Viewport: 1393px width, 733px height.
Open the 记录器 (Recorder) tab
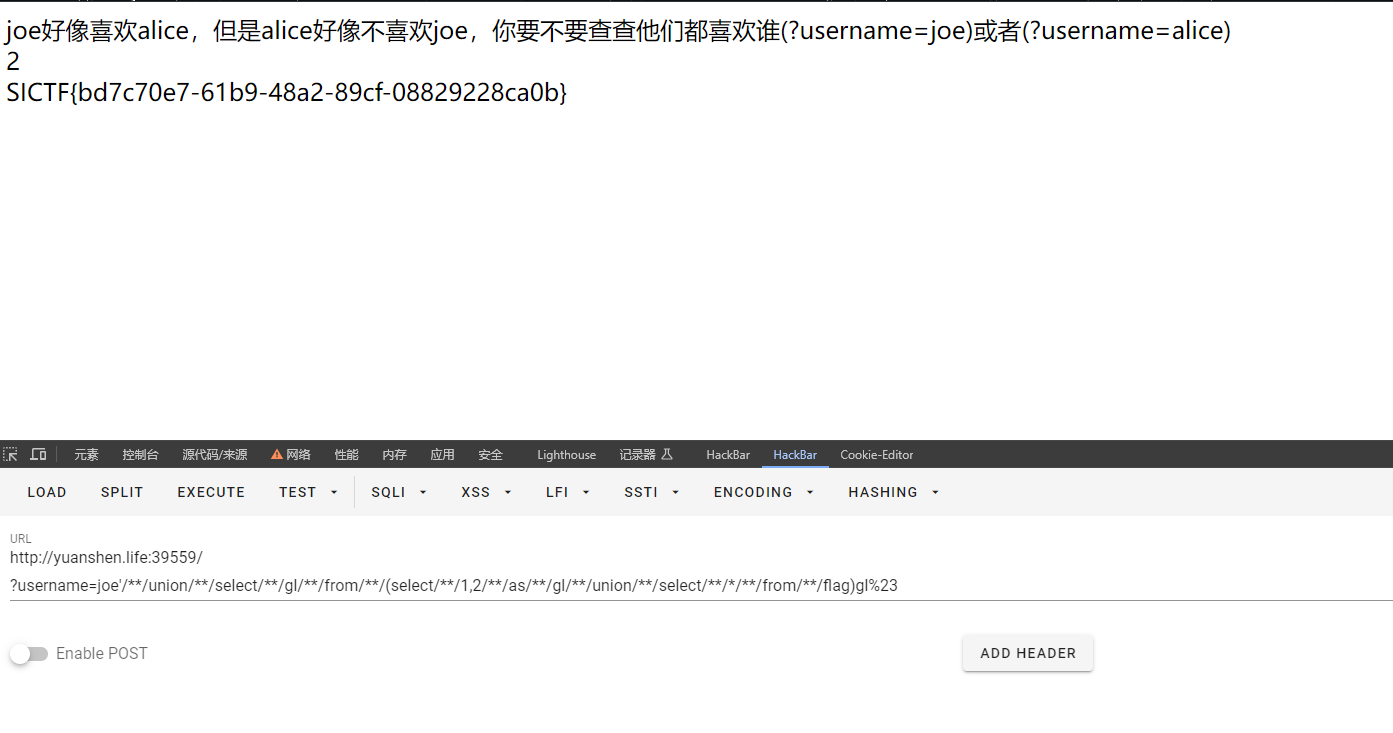[646, 454]
